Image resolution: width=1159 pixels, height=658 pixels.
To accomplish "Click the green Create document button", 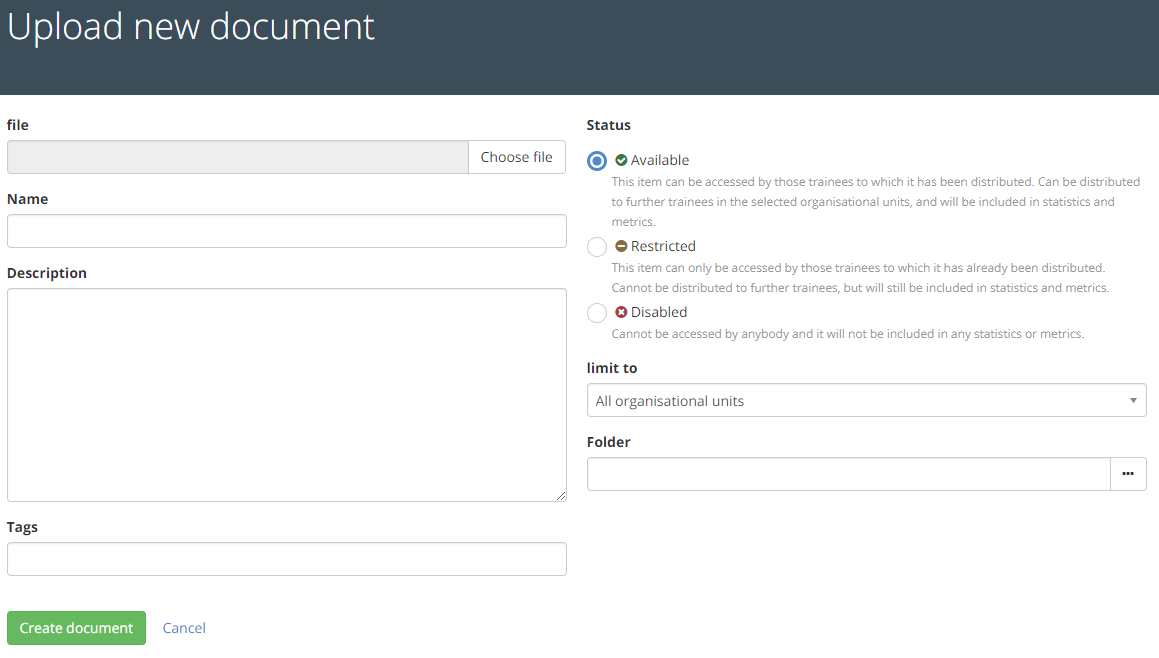I will click(76, 628).
